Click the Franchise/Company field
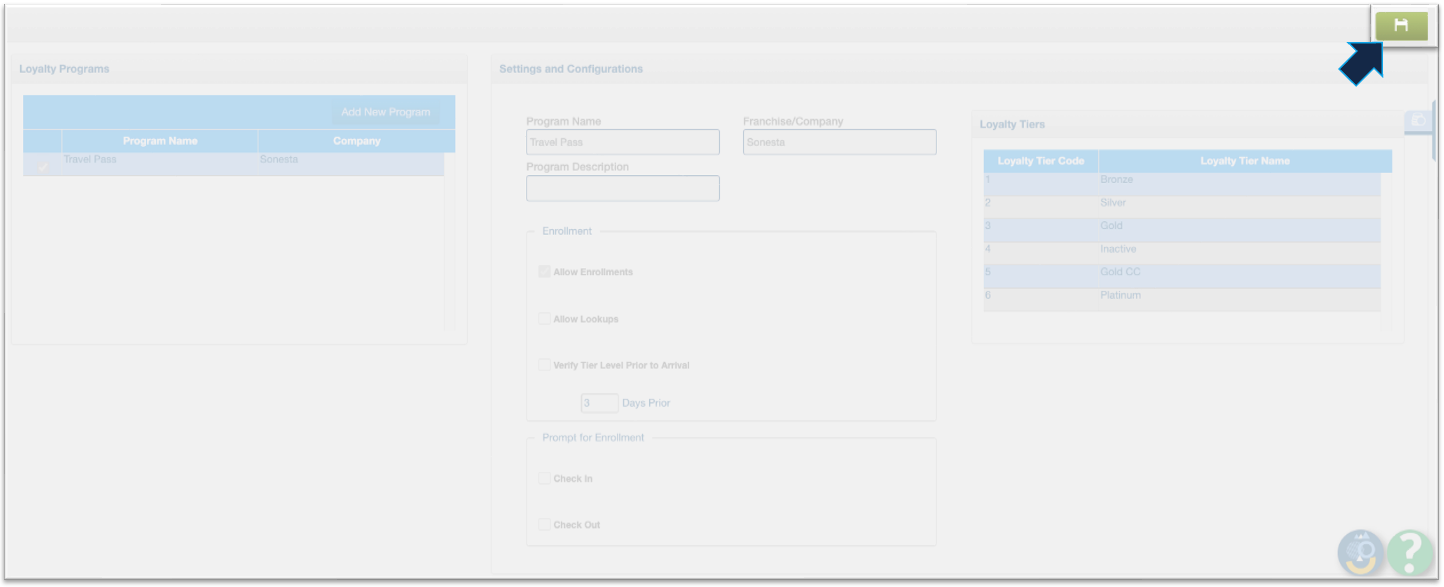The image size is (1444, 587). (x=839, y=142)
